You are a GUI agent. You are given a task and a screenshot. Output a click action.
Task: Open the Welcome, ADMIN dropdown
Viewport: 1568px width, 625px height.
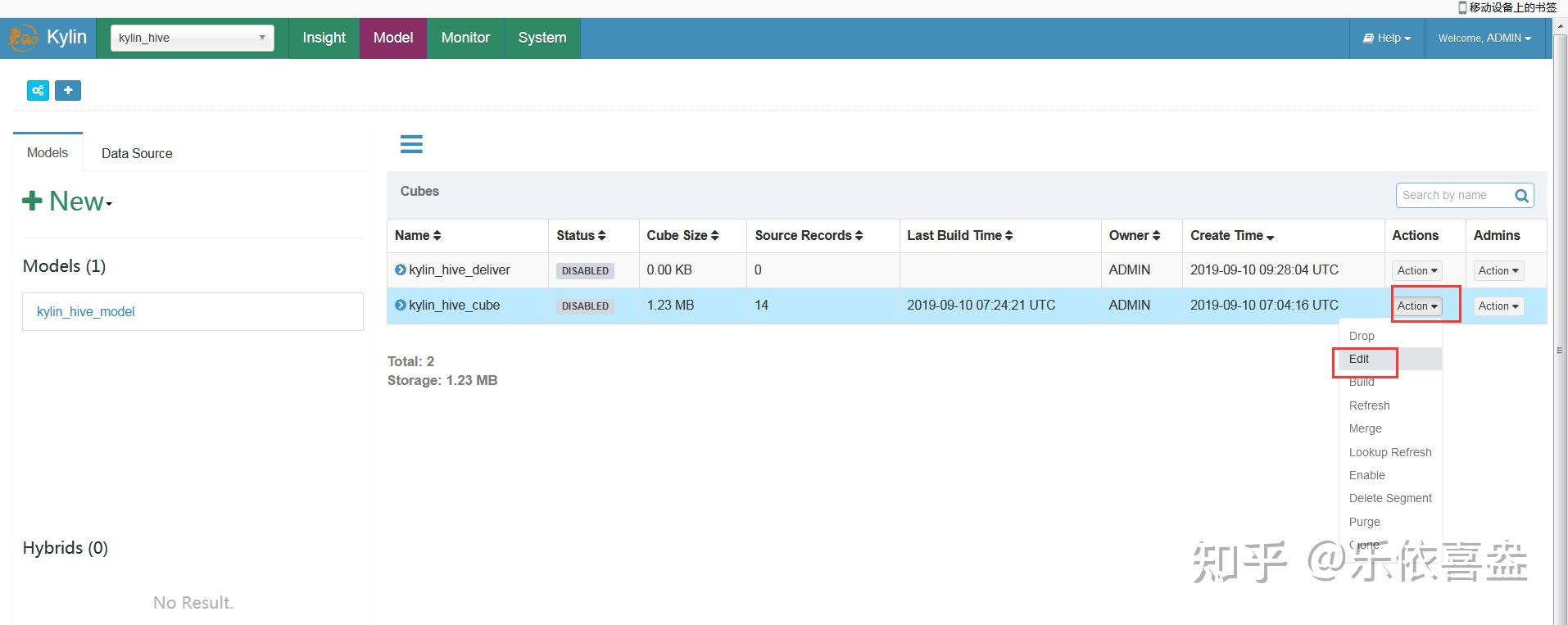coord(1484,38)
